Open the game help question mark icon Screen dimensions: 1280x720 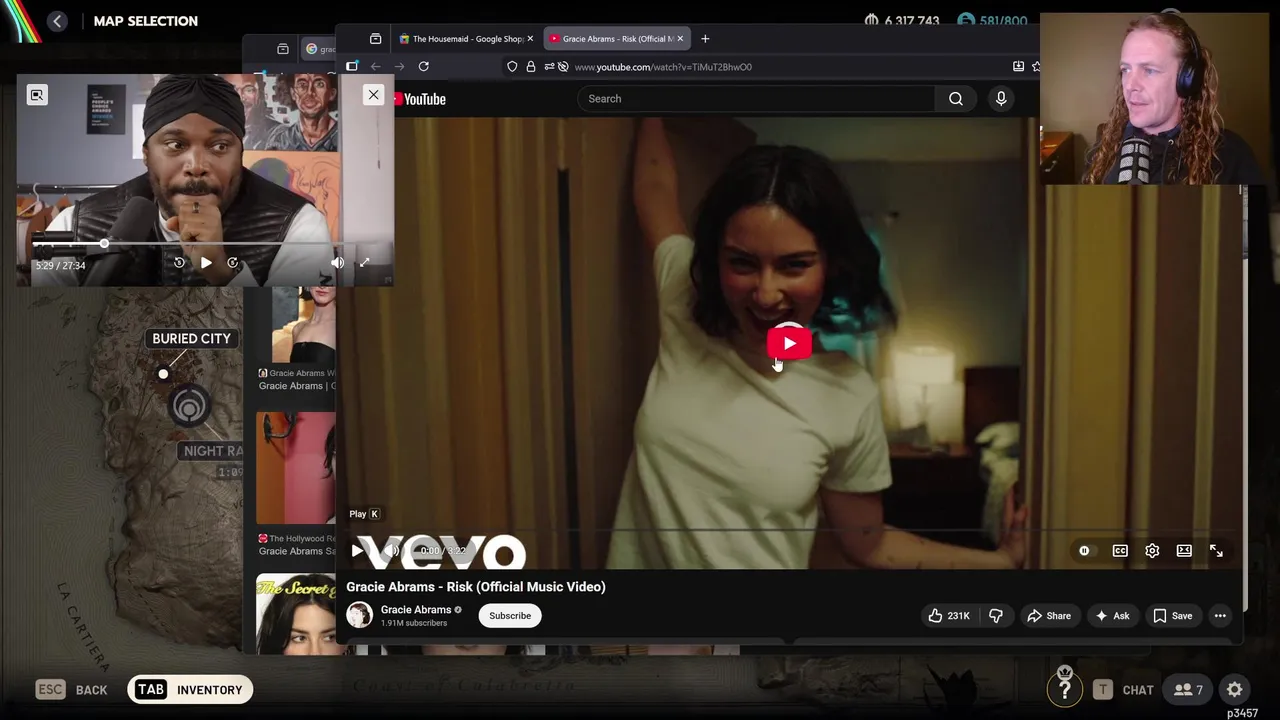point(1065,689)
